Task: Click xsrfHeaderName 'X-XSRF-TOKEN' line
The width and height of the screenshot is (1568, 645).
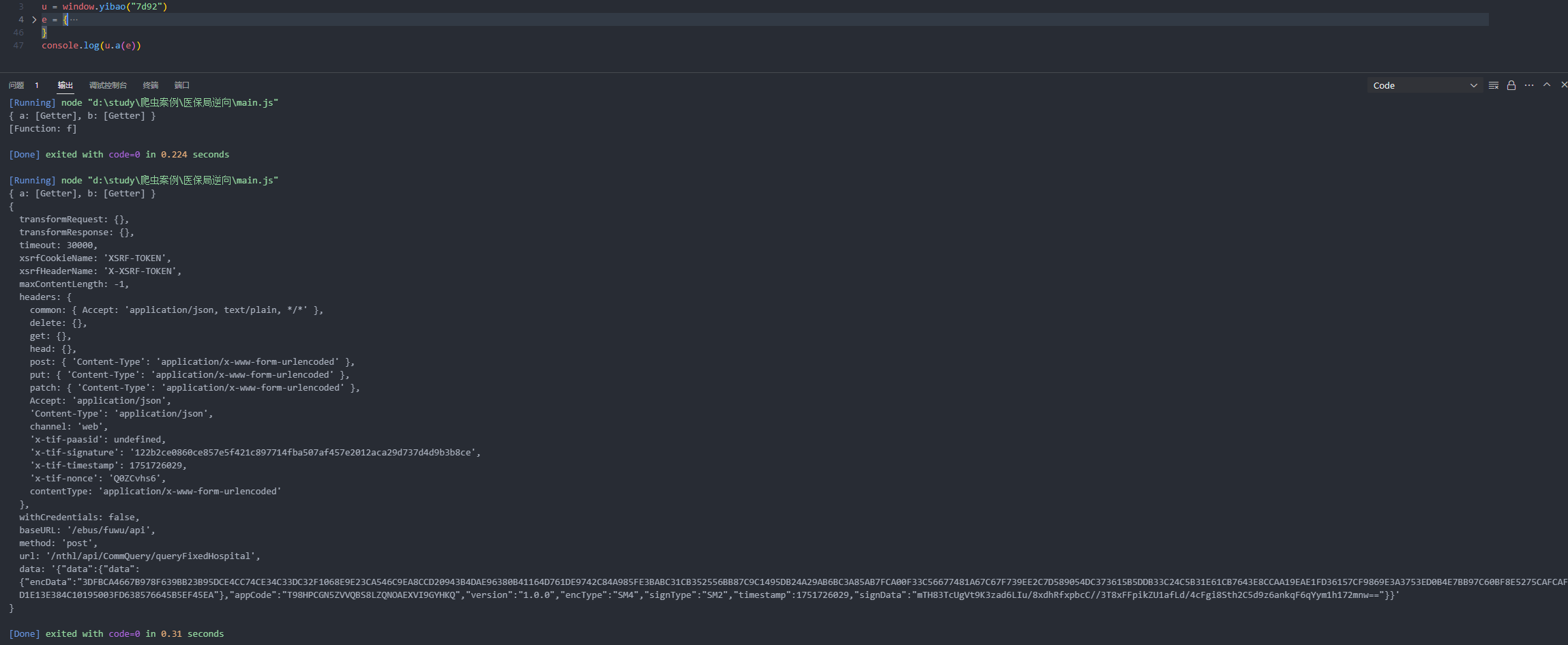Action: coord(100,271)
